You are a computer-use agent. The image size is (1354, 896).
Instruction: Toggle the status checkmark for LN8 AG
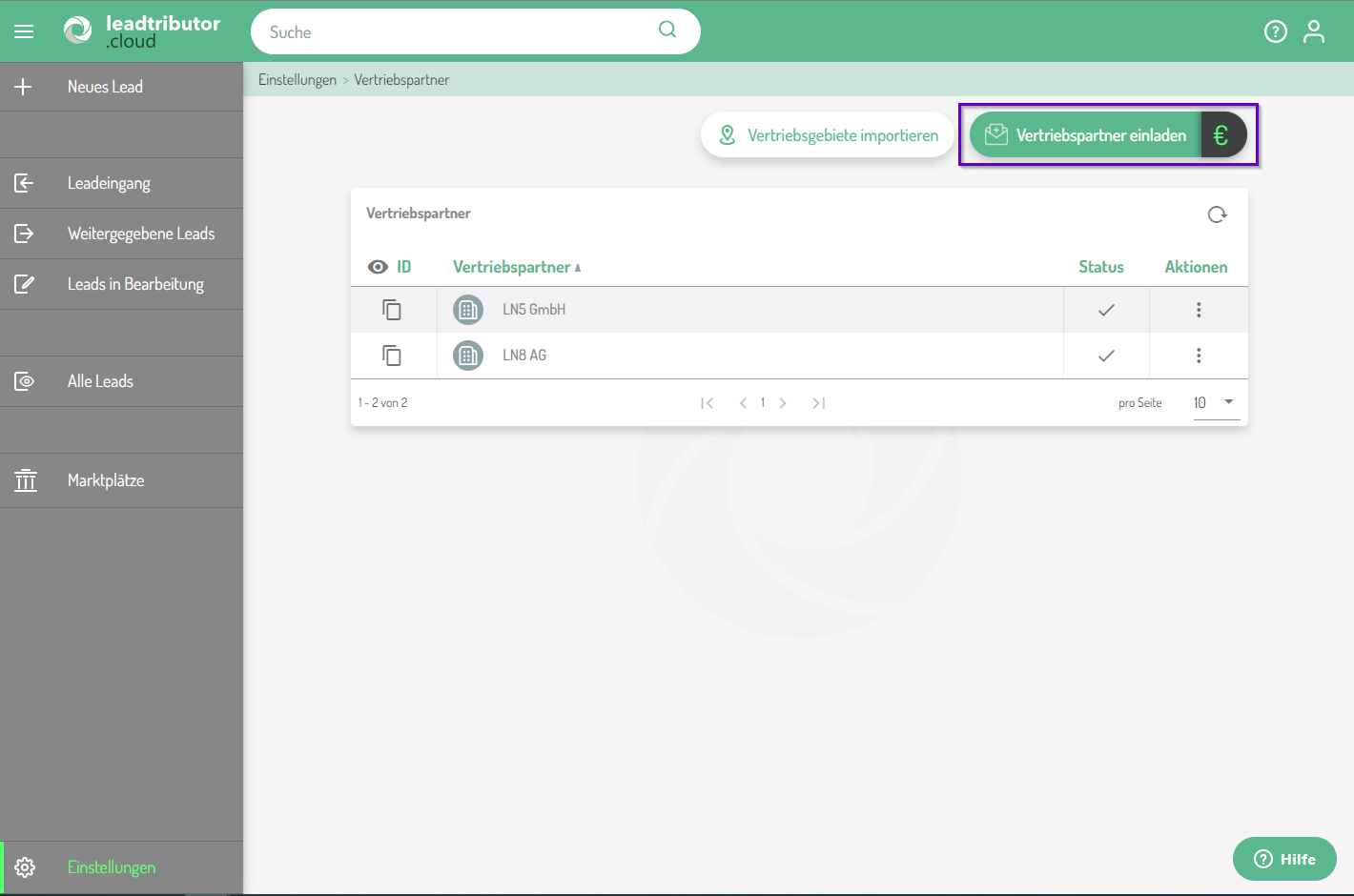[1106, 356]
